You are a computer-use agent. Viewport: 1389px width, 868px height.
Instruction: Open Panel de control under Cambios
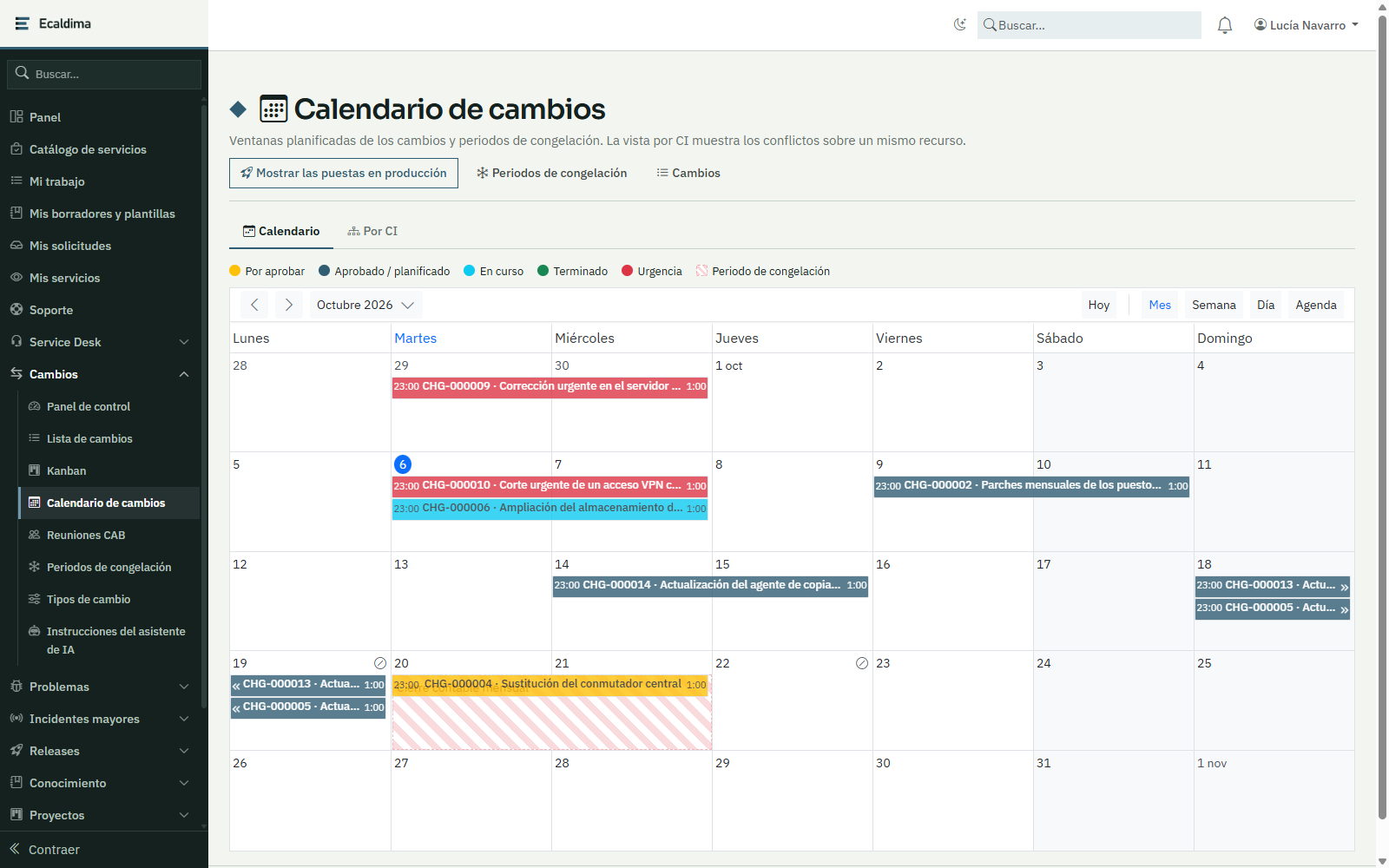(109, 406)
